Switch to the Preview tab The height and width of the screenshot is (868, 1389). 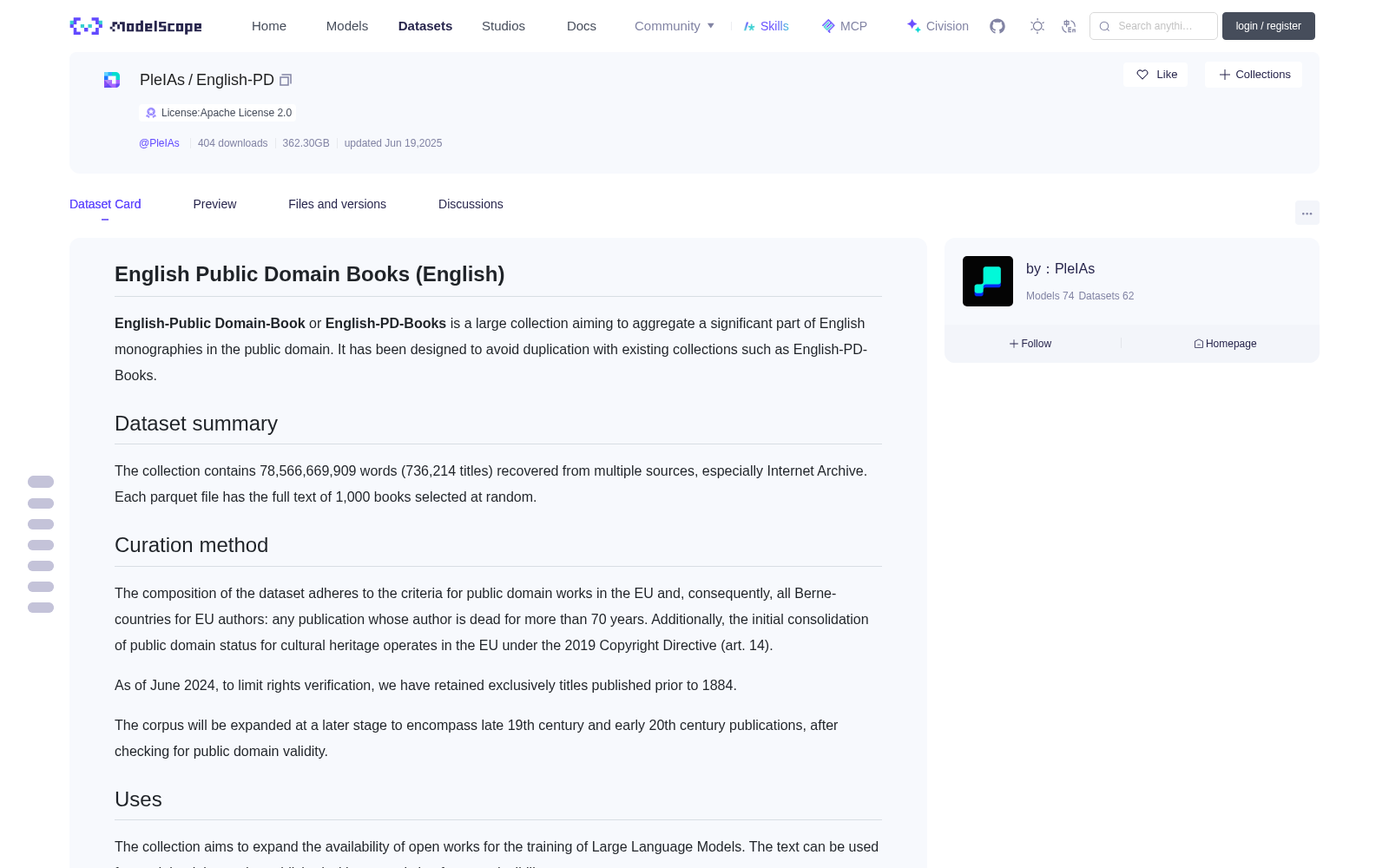click(214, 204)
